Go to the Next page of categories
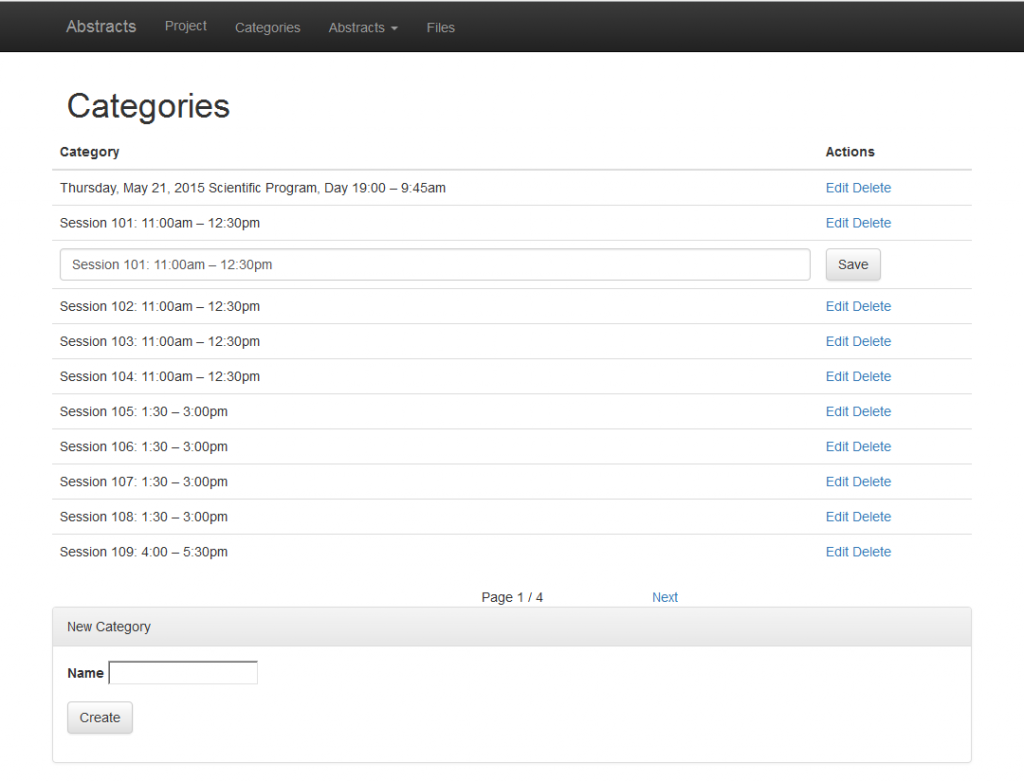 point(664,597)
